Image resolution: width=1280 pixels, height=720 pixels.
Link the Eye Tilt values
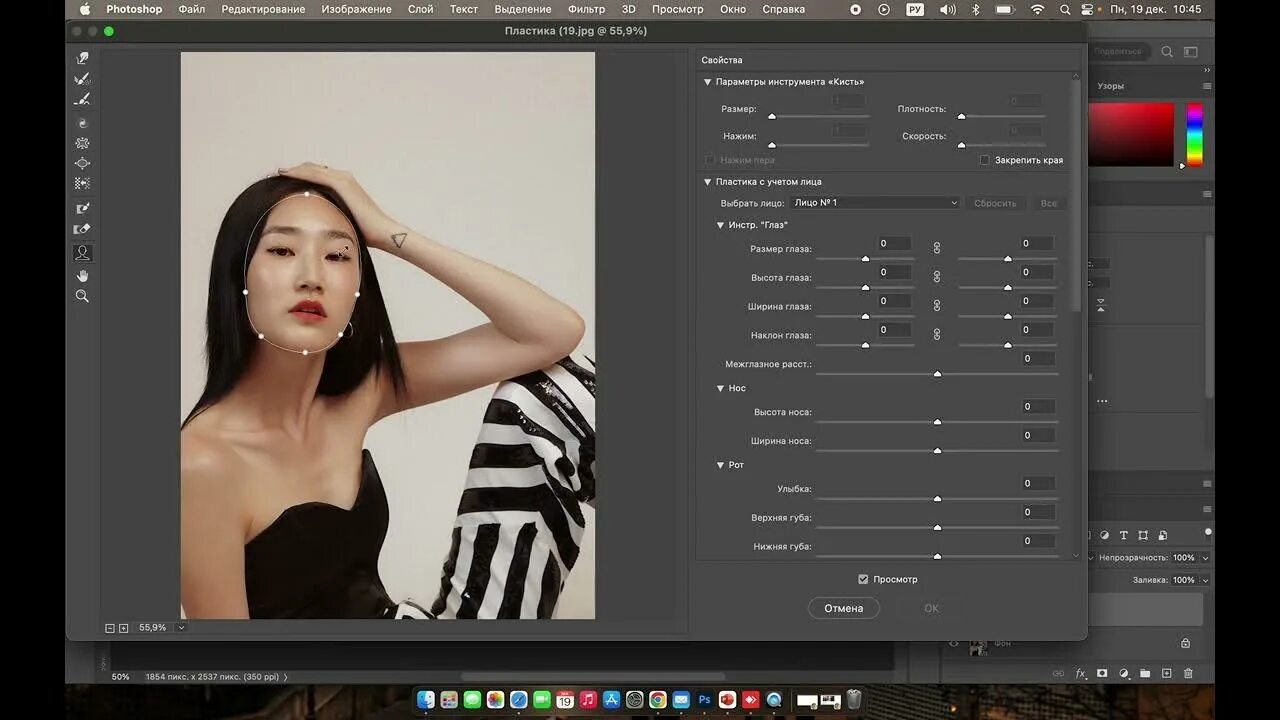pos(937,335)
